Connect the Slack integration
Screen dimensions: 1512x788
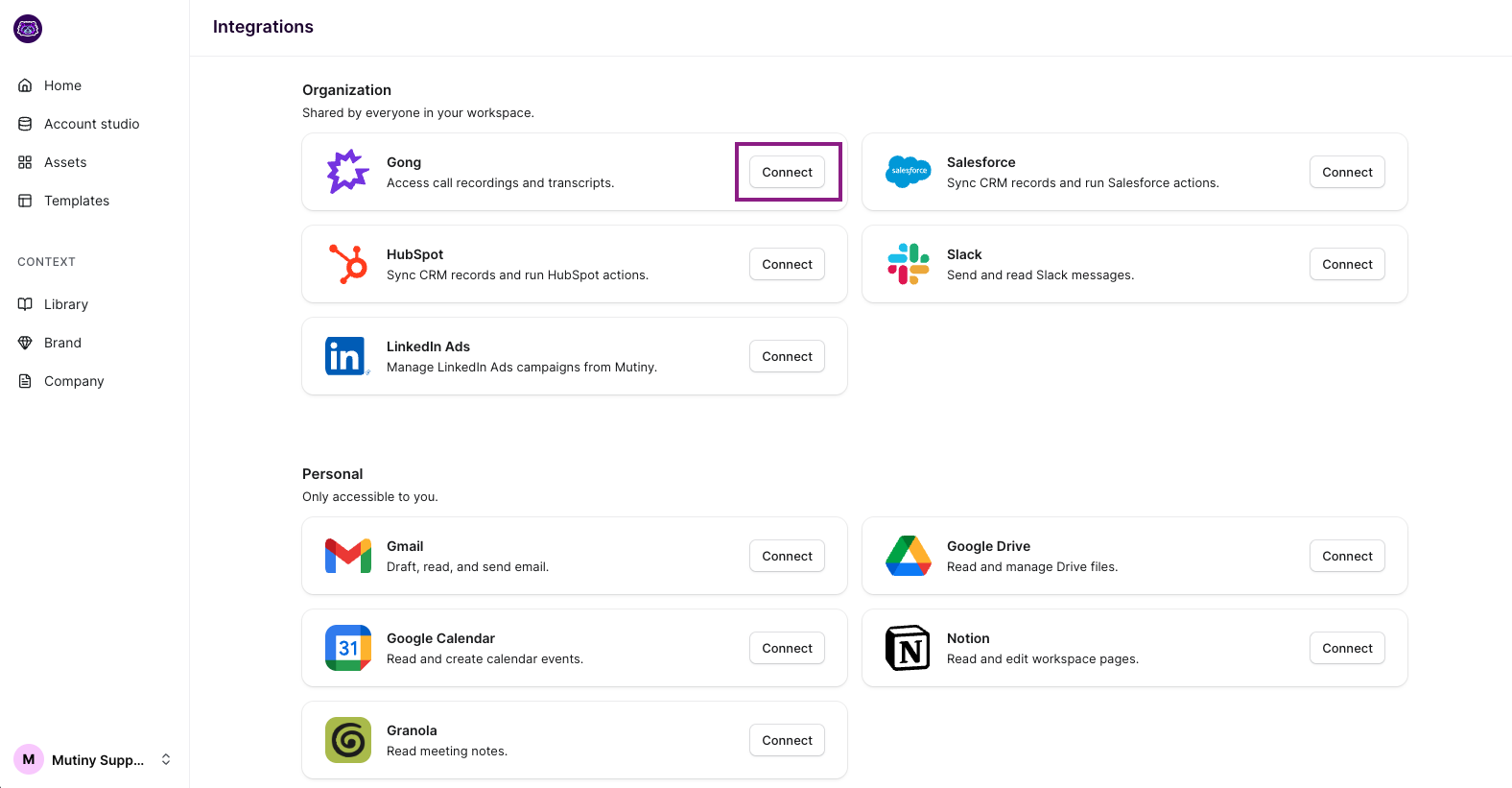click(1347, 264)
